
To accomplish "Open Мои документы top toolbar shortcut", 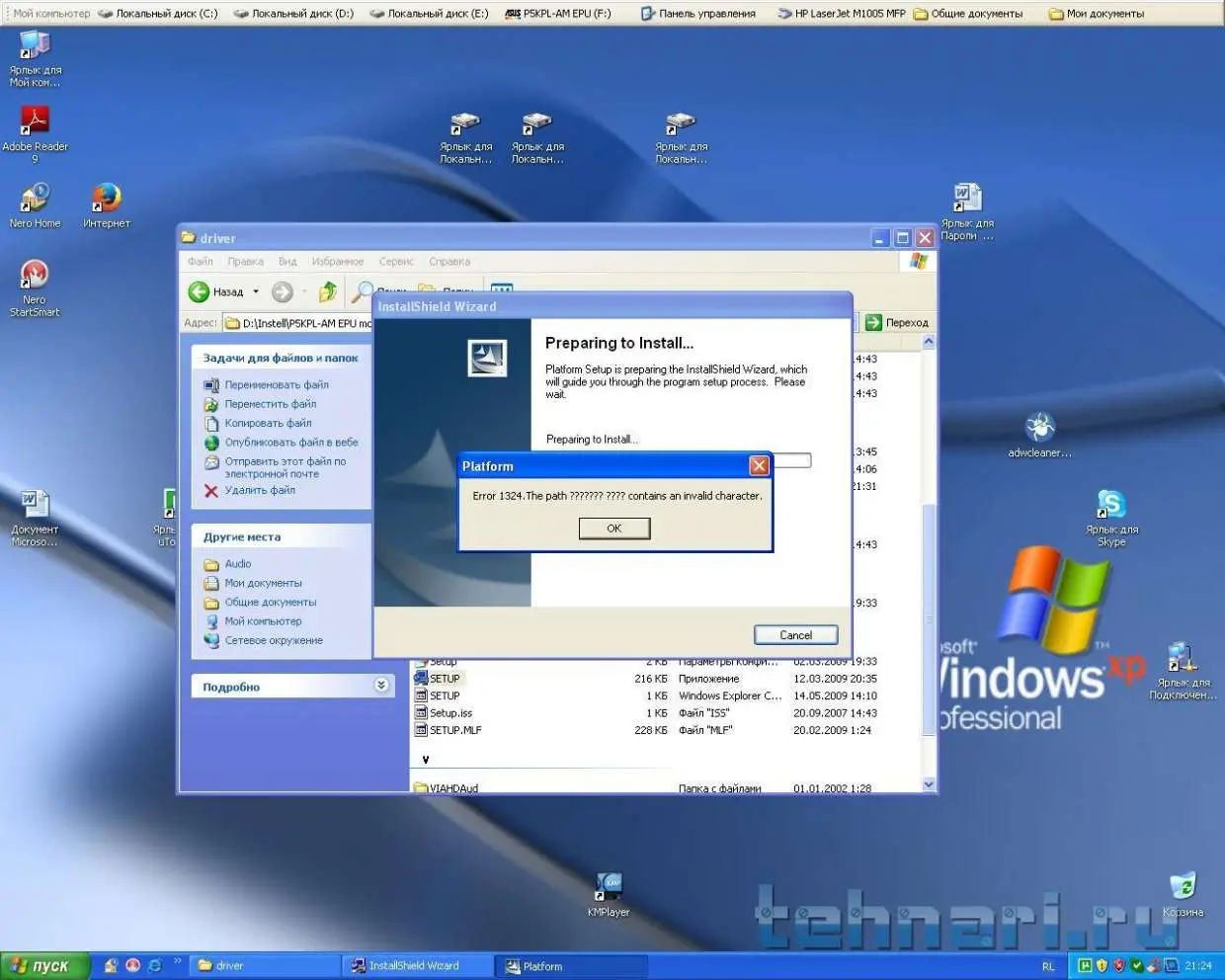I will 1097,14.
